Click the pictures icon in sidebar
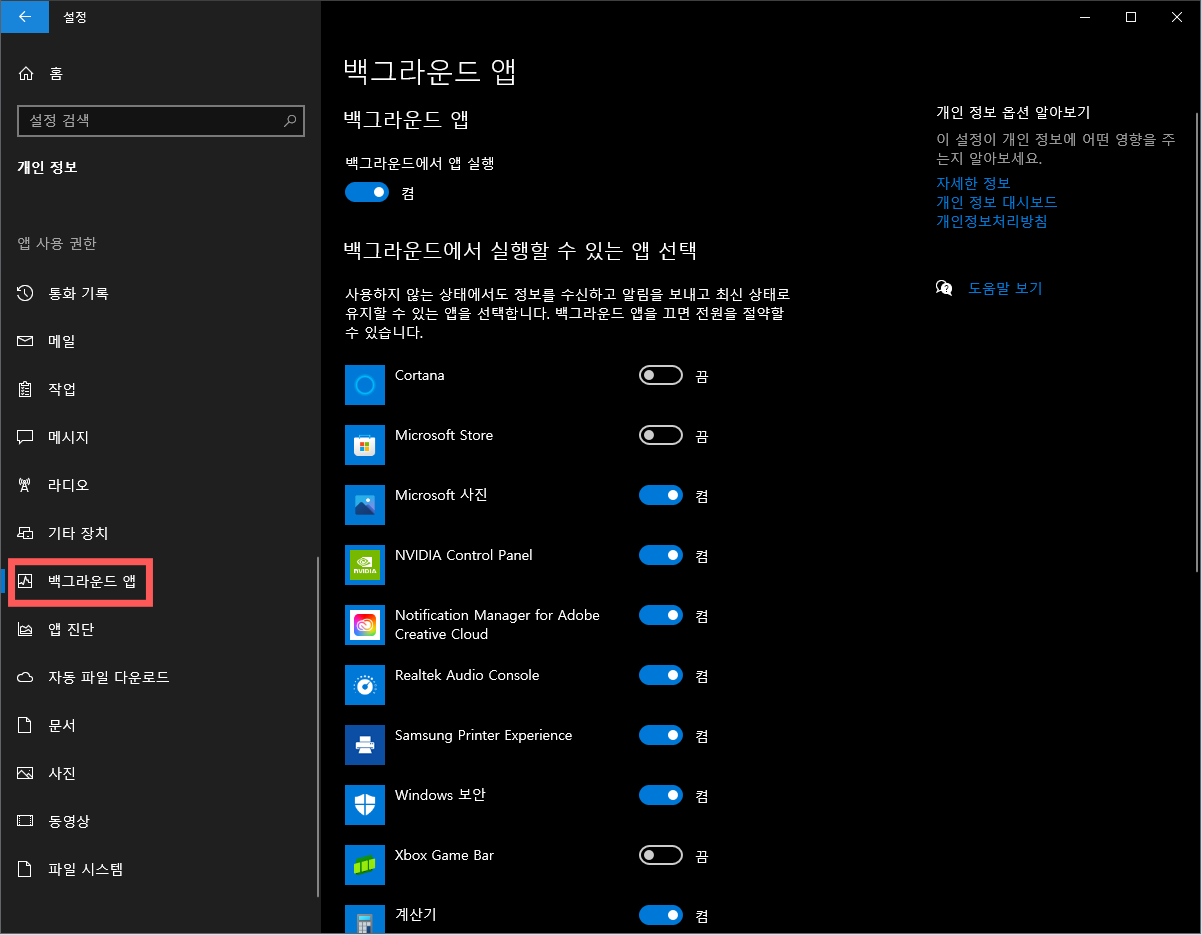Viewport: 1202px width, 935px height. (26, 773)
